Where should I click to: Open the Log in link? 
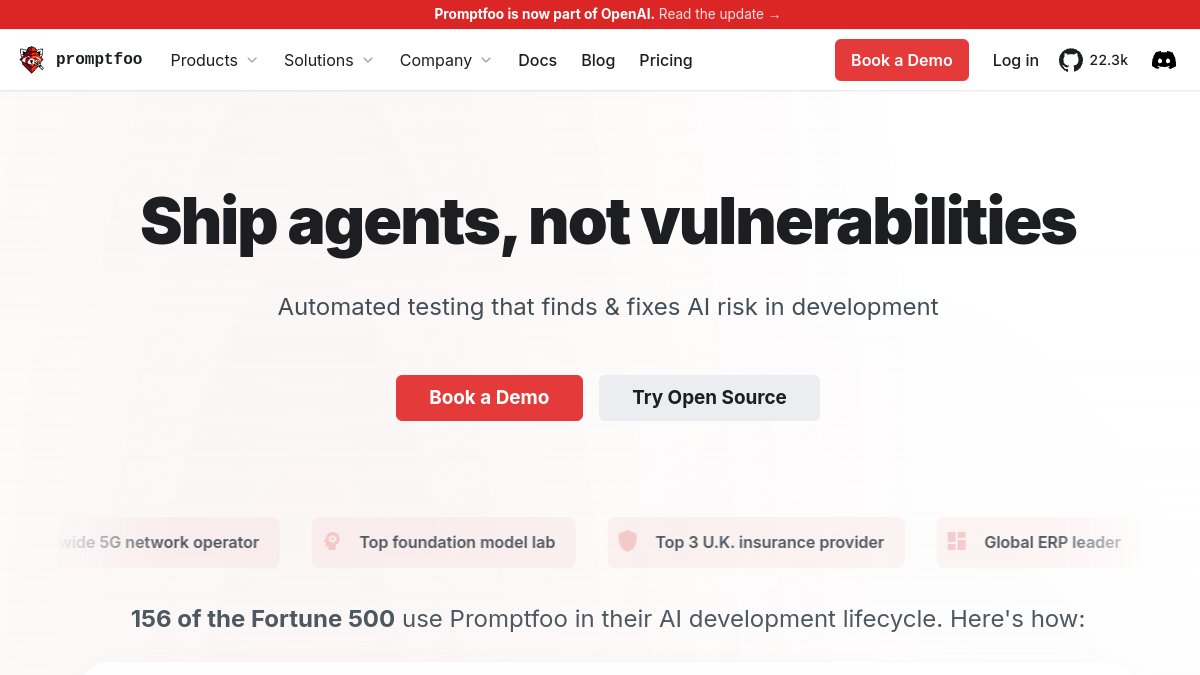coord(1016,60)
